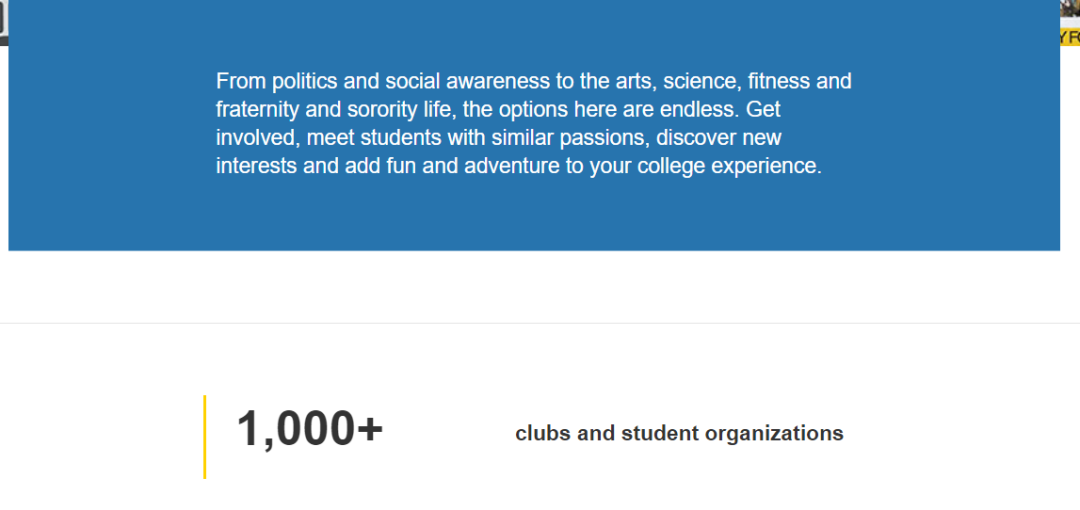Image resolution: width=1080 pixels, height=510 pixels.
Task: Click the line 'interests and add fun and adventure'
Action: pos(519,166)
